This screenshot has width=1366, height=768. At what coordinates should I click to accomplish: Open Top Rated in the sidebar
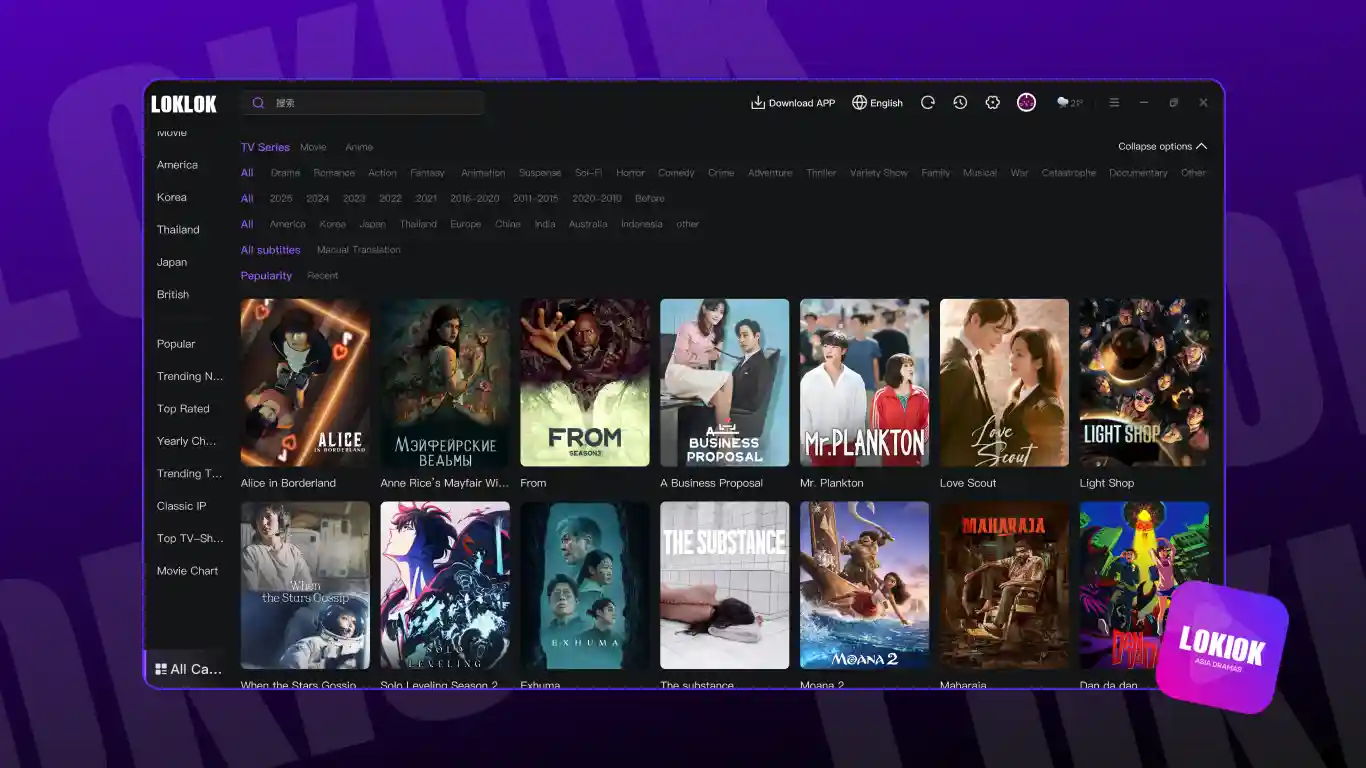click(183, 409)
